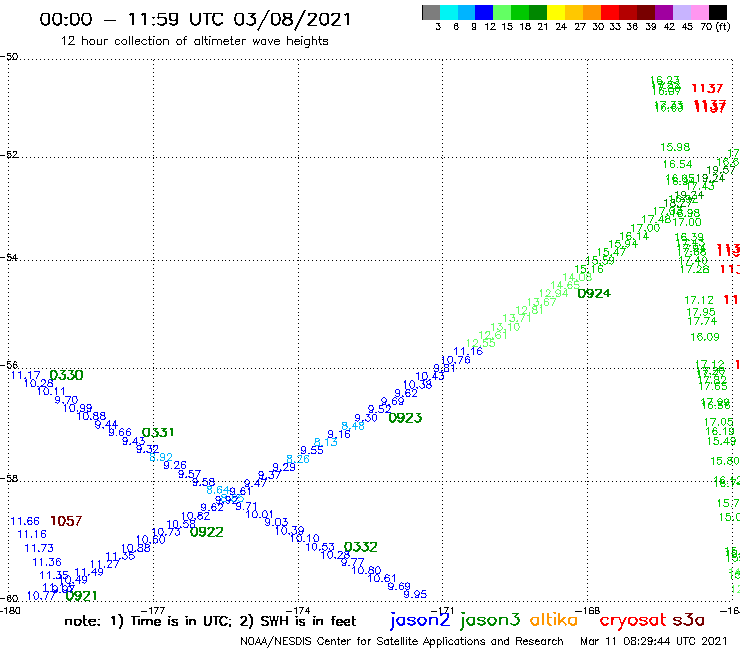Click the purple swatch in the color scale
740x650 pixels.
click(x=664, y=12)
